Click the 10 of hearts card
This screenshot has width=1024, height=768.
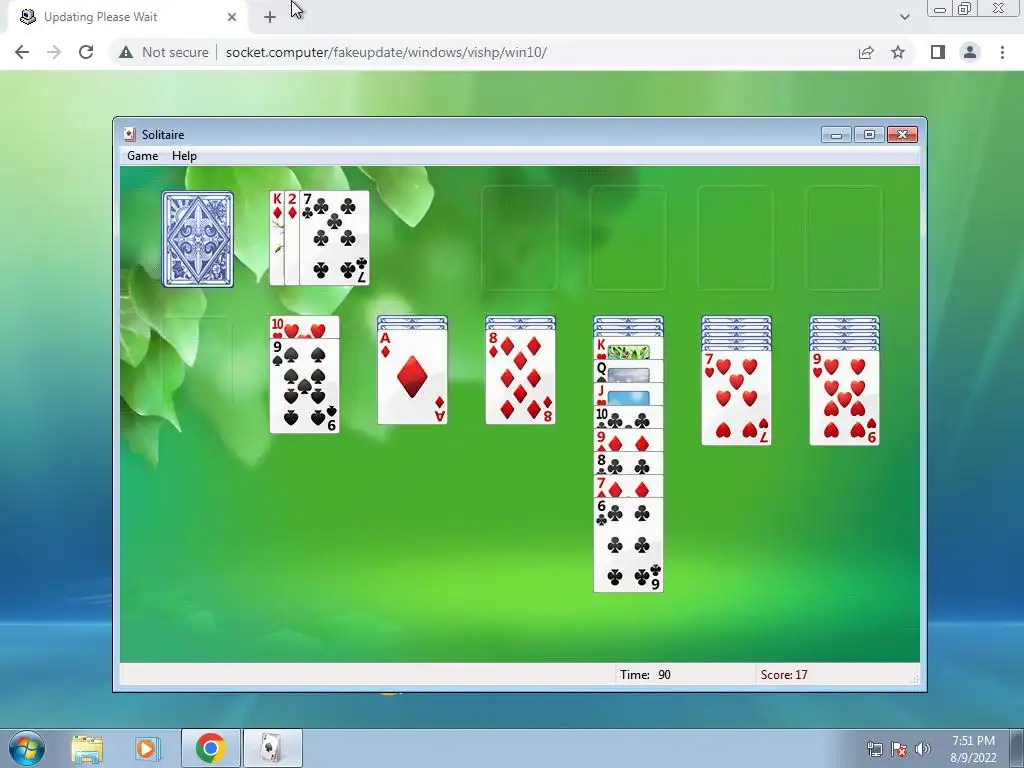click(x=304, y=327)
